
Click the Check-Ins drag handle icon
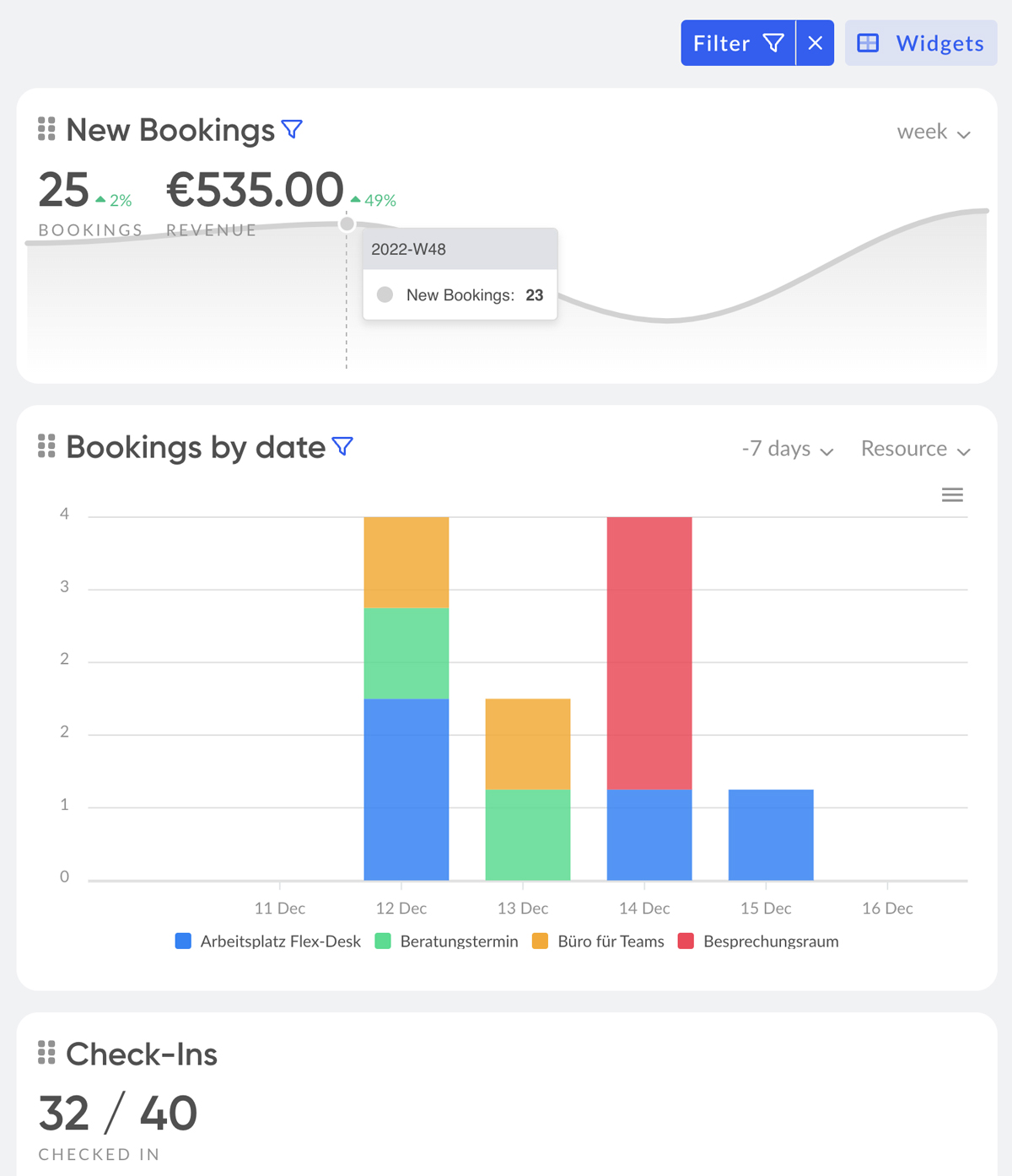(46, 1053)
